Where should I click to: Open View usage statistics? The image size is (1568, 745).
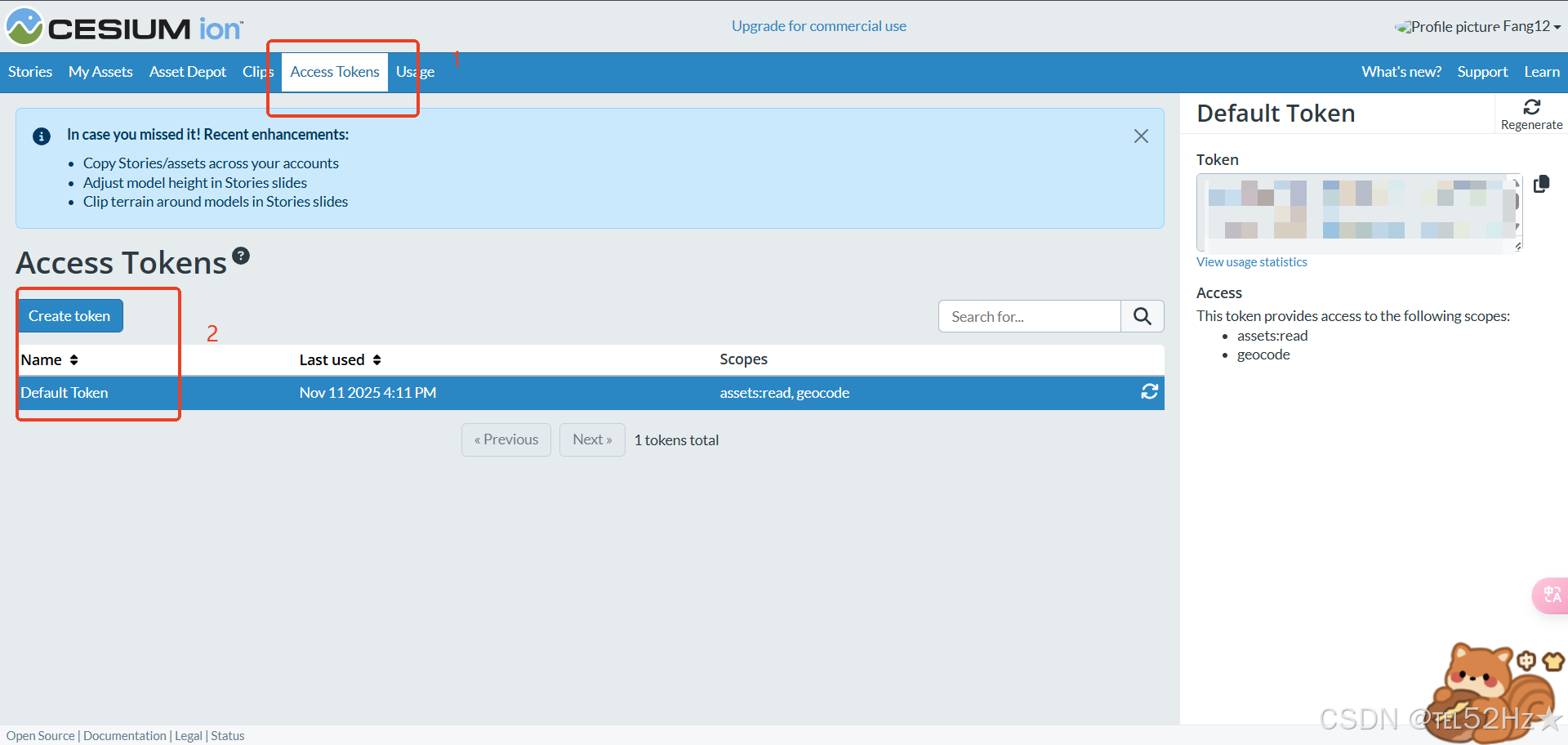(1251, 261)
